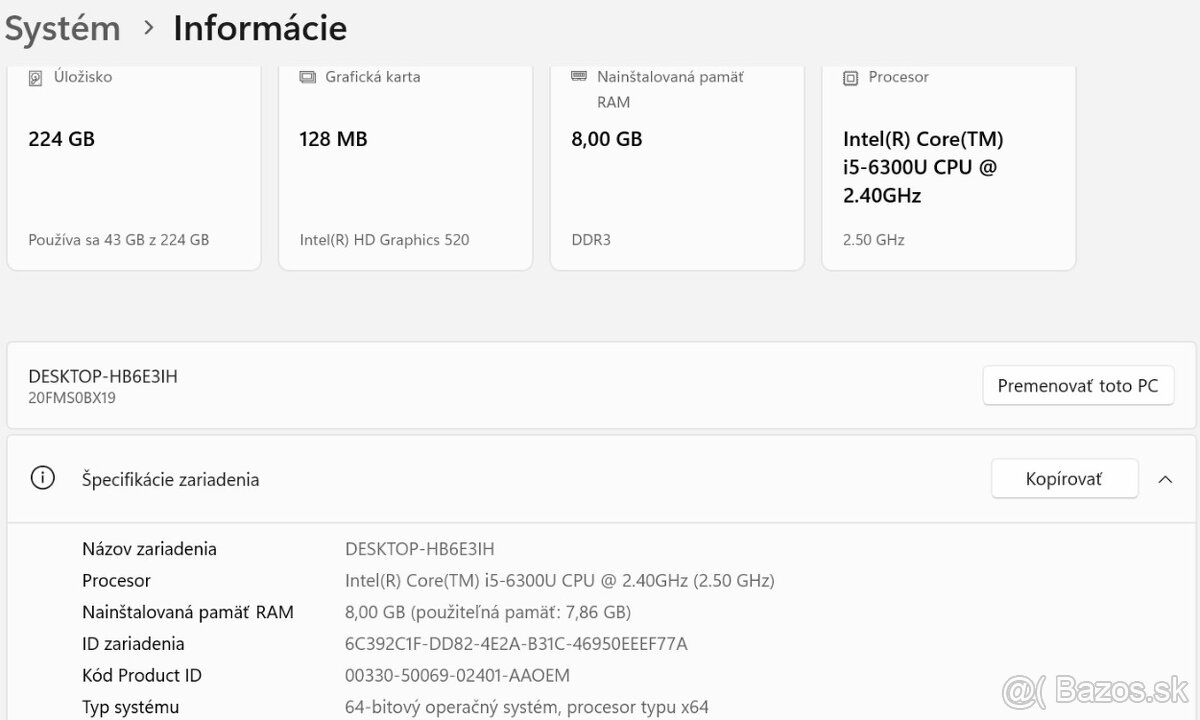Copy device specs with Kopírovať button
The image size is (1200, 720).
(x=1064, y=479)
